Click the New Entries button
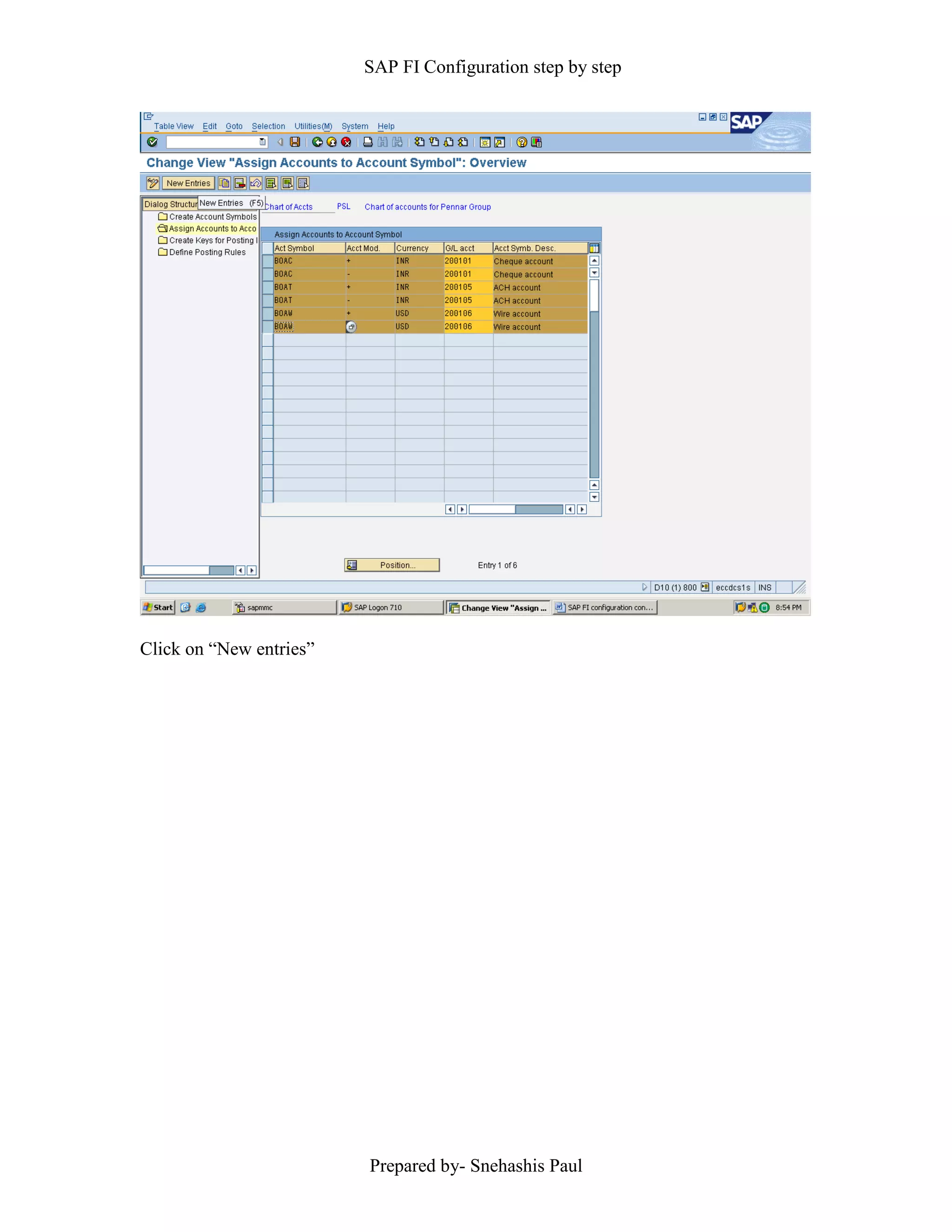Image resolution: width=952 pixels, height=1232 pixels. click(x=188, y=183)
